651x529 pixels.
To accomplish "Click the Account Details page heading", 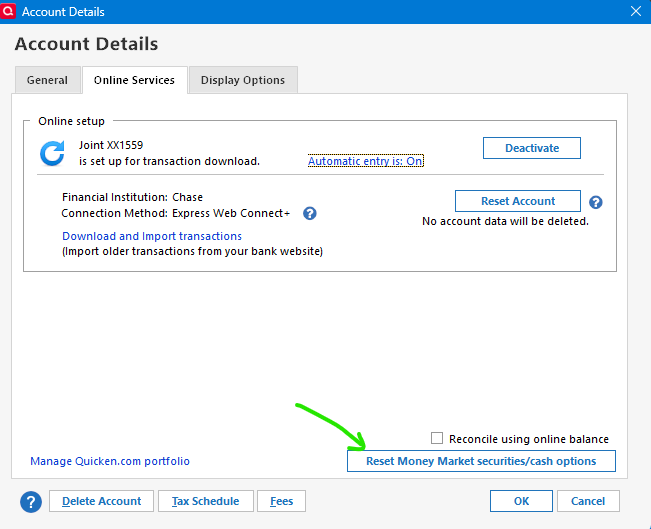I will coord(86,44).
